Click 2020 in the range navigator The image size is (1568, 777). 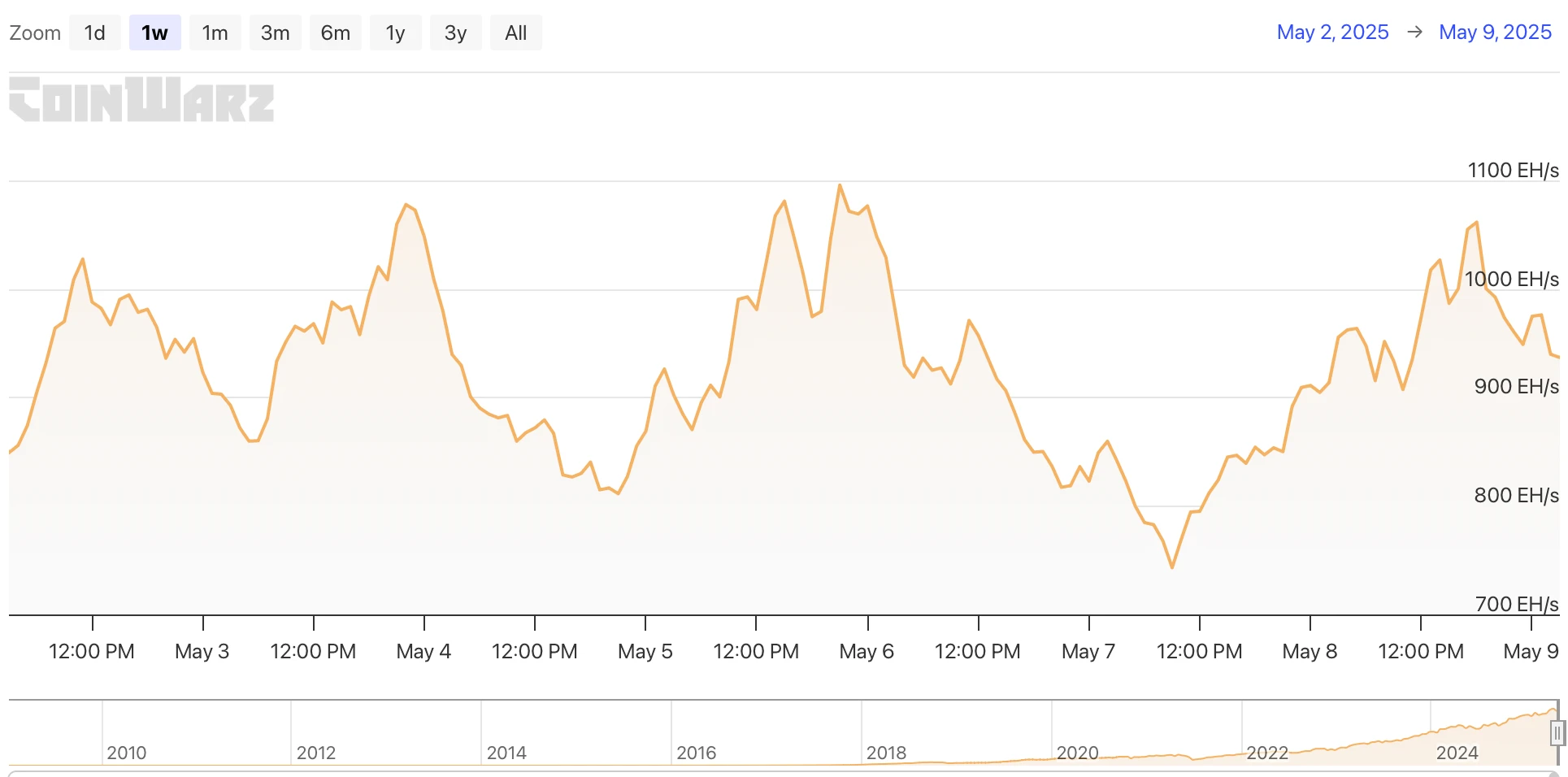1077,753
